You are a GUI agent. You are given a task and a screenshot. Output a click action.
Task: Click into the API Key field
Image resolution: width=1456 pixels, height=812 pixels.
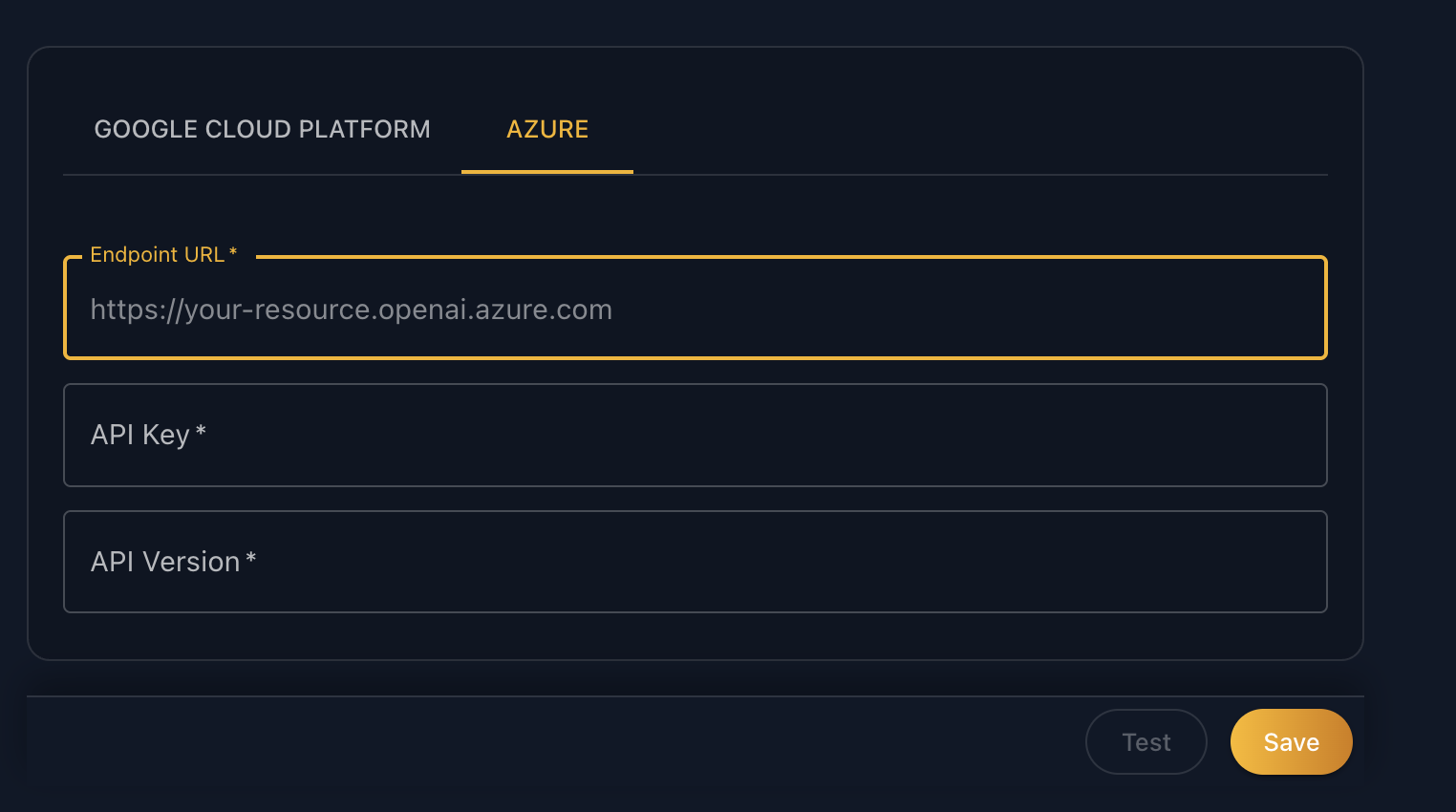696,435
